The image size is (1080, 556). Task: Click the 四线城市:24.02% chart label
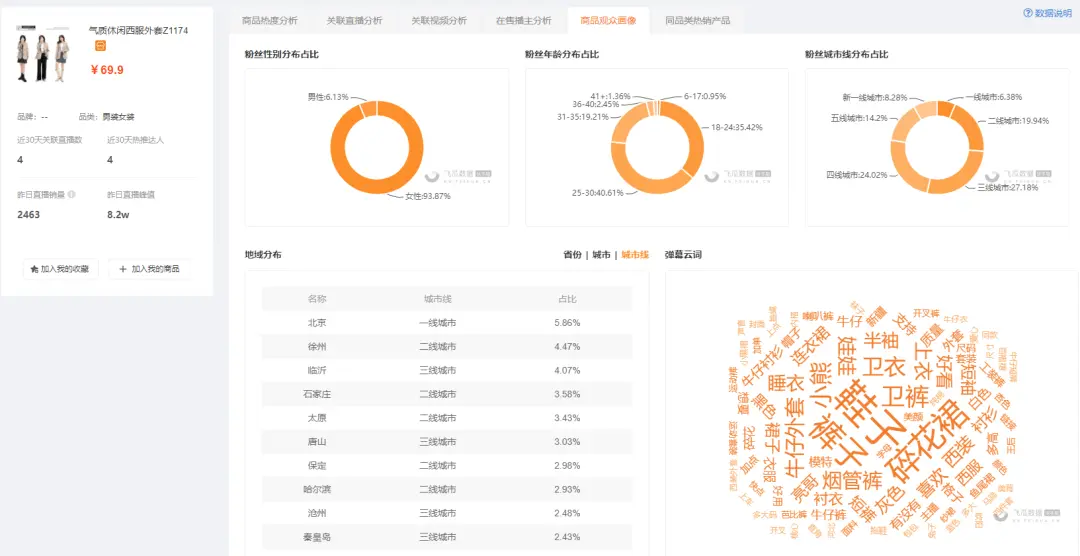(x=857, y=175)
